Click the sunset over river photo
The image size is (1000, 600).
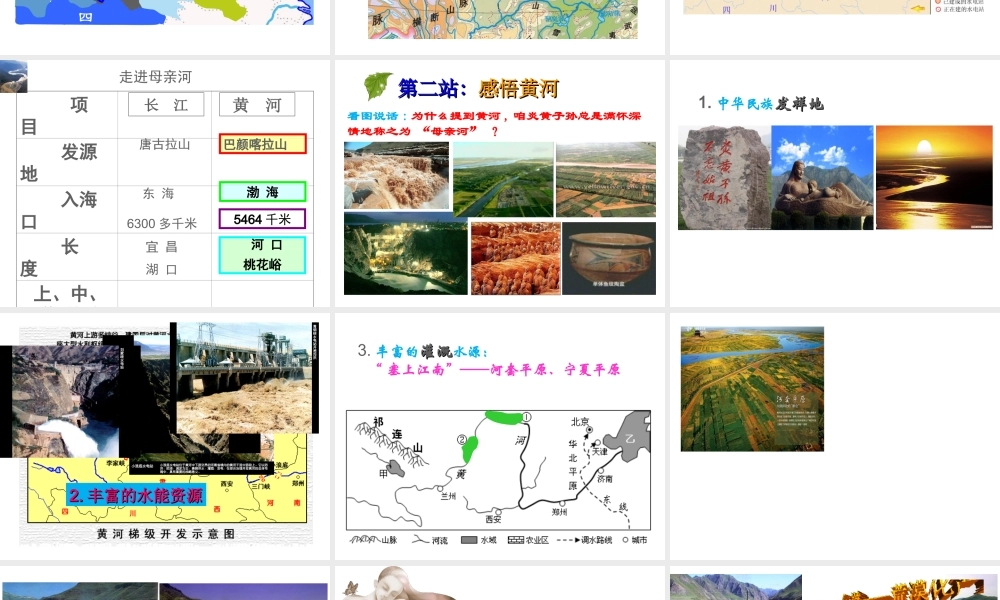(x=934, y=177)
